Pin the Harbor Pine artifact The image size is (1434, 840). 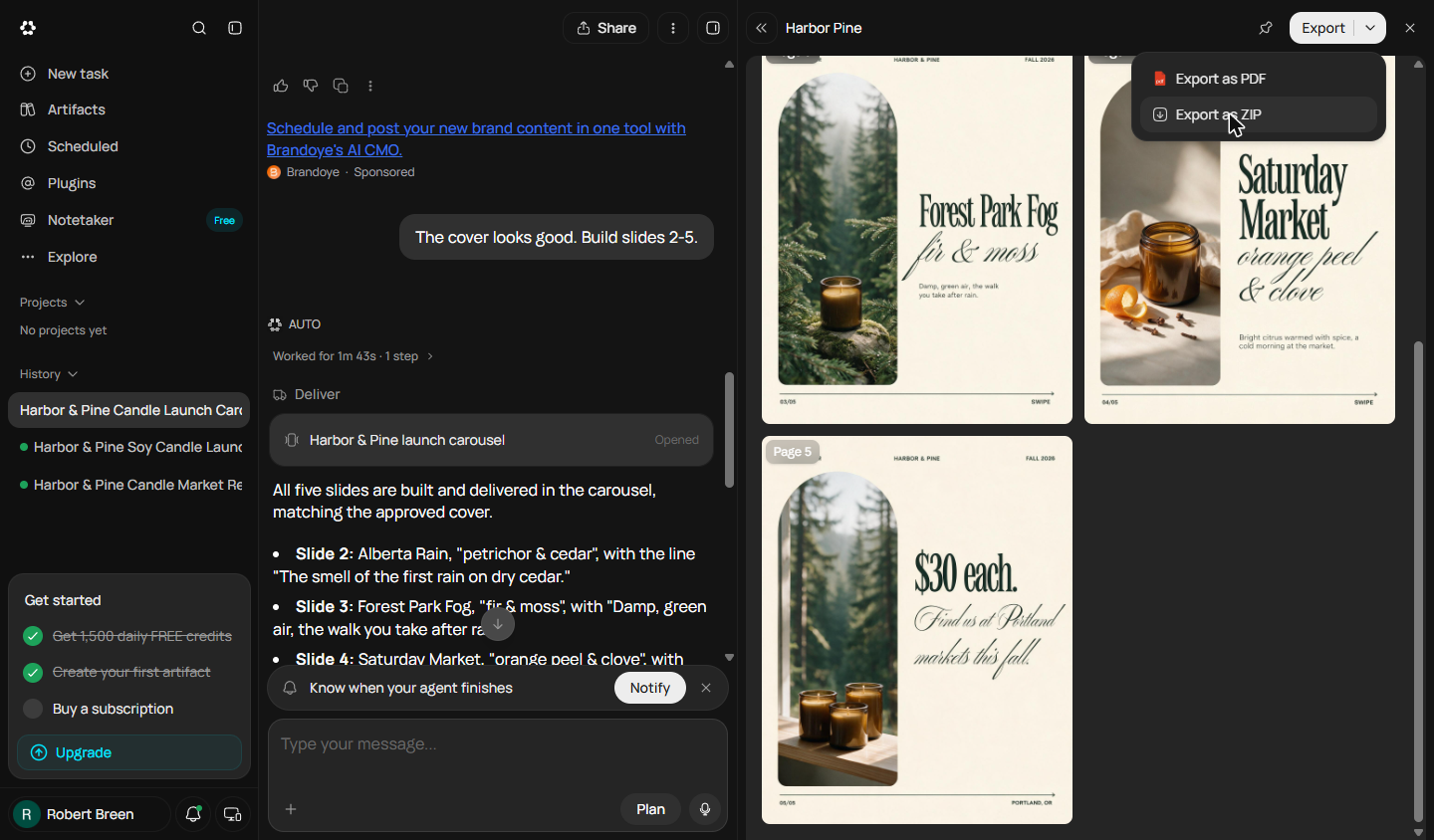point(1266,28)
